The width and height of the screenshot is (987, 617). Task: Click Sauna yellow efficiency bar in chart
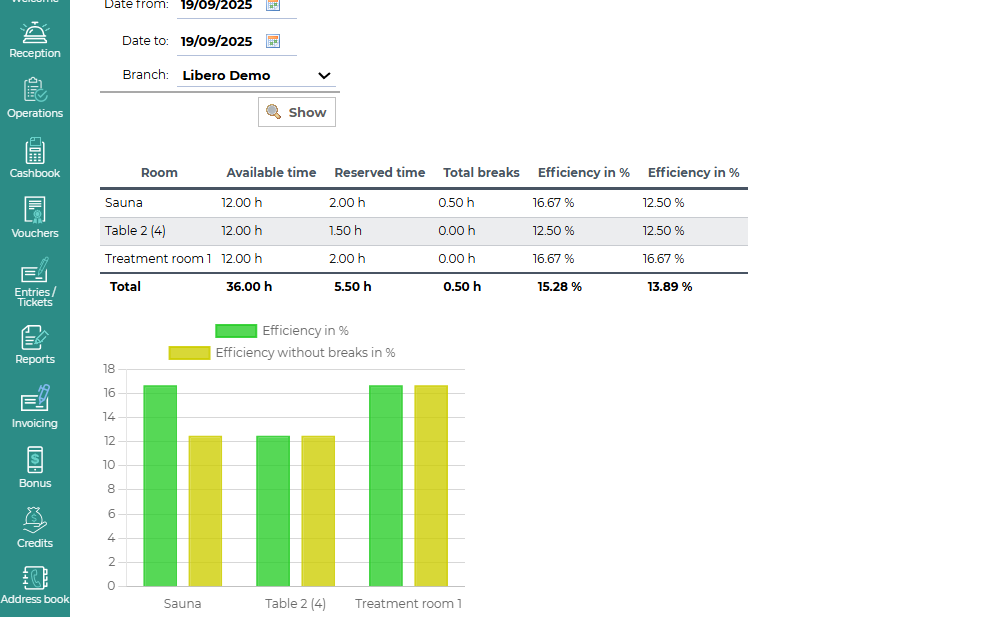[205, 511]
